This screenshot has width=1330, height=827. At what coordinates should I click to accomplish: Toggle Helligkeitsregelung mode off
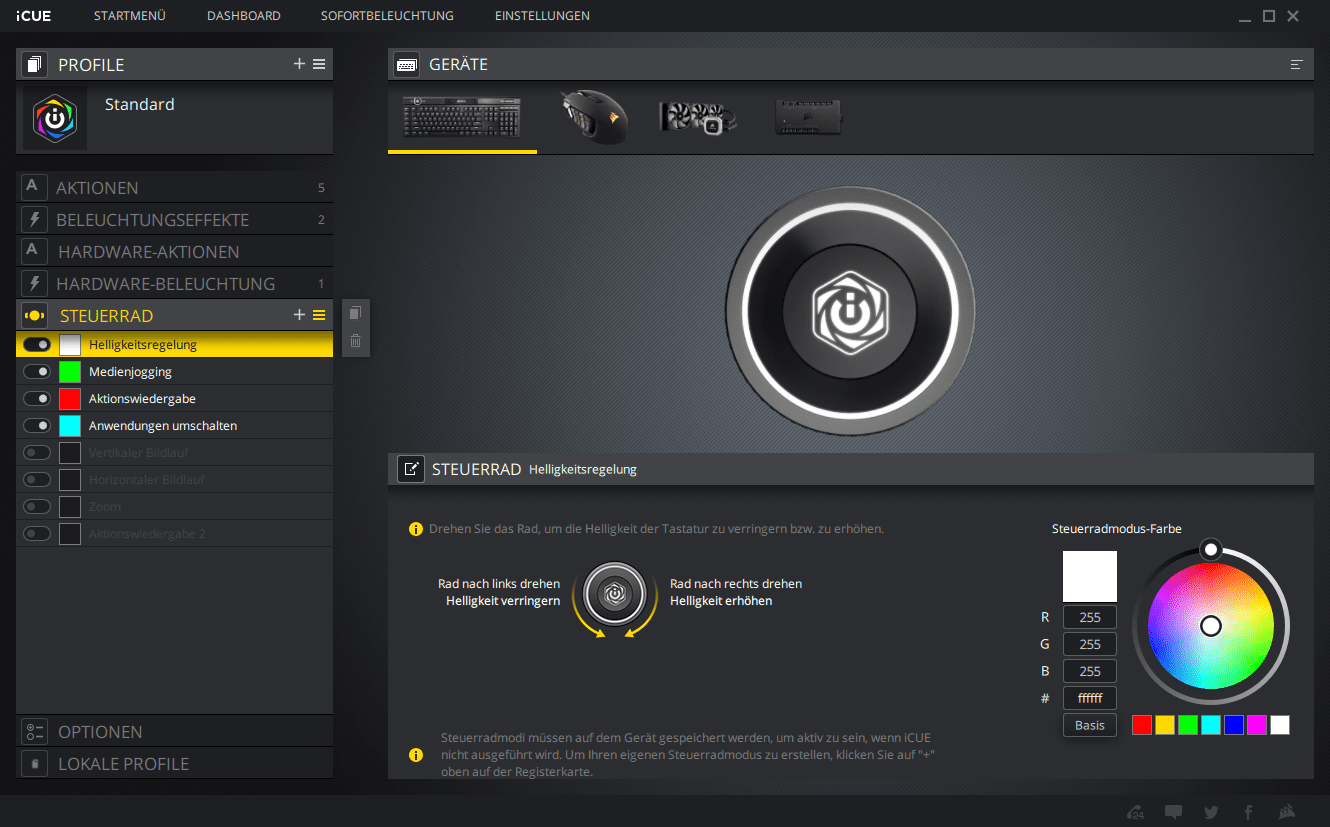tap(37, 344)
